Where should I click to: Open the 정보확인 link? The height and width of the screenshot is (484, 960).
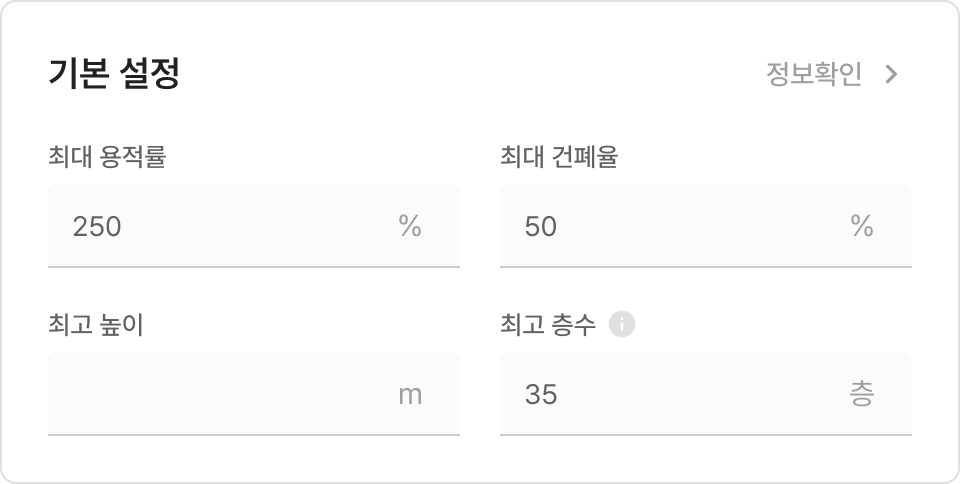pyautogui.click(x=814, y=75)
